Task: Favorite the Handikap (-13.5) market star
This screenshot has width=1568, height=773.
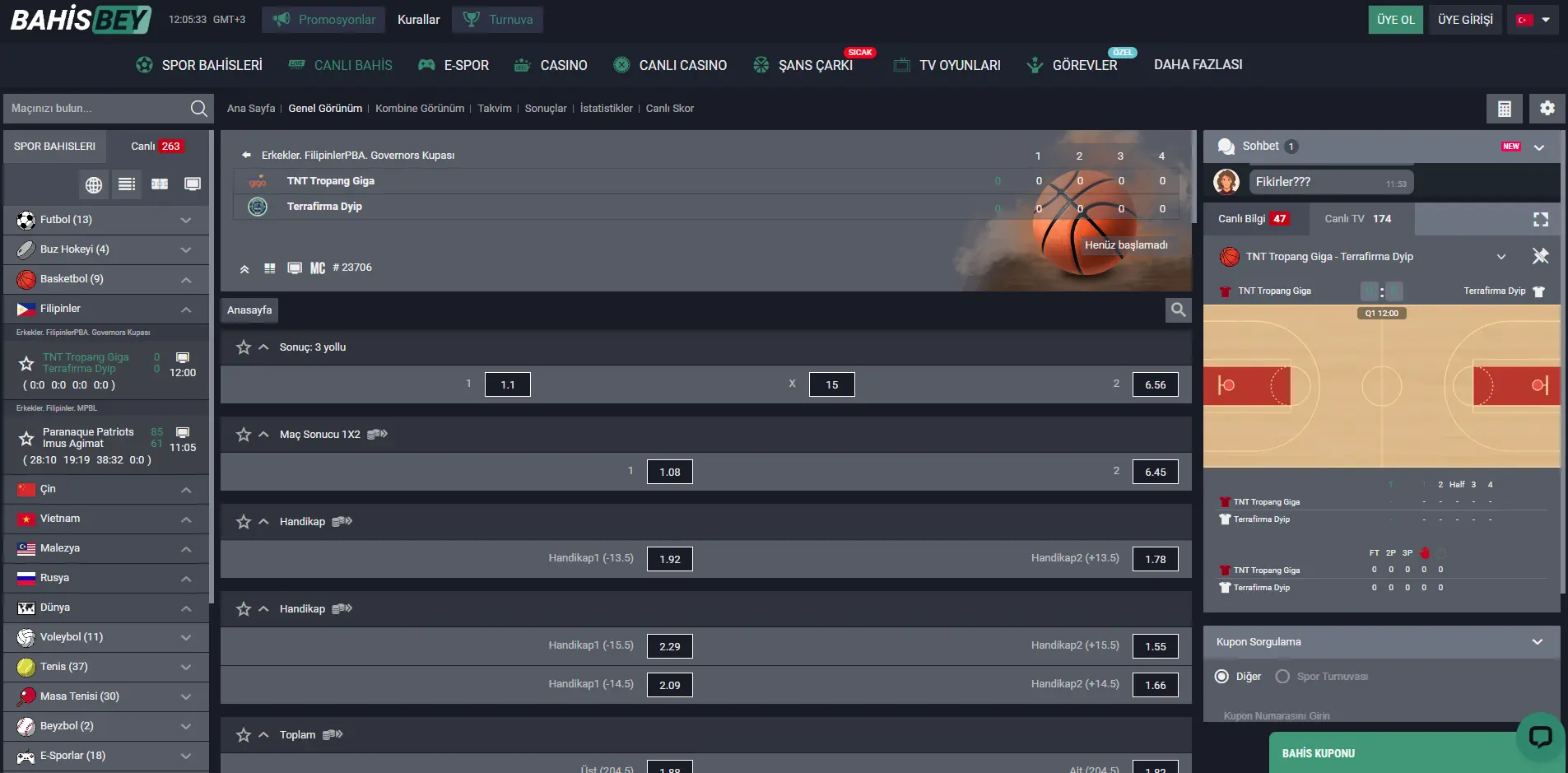Action: (244, 522)
